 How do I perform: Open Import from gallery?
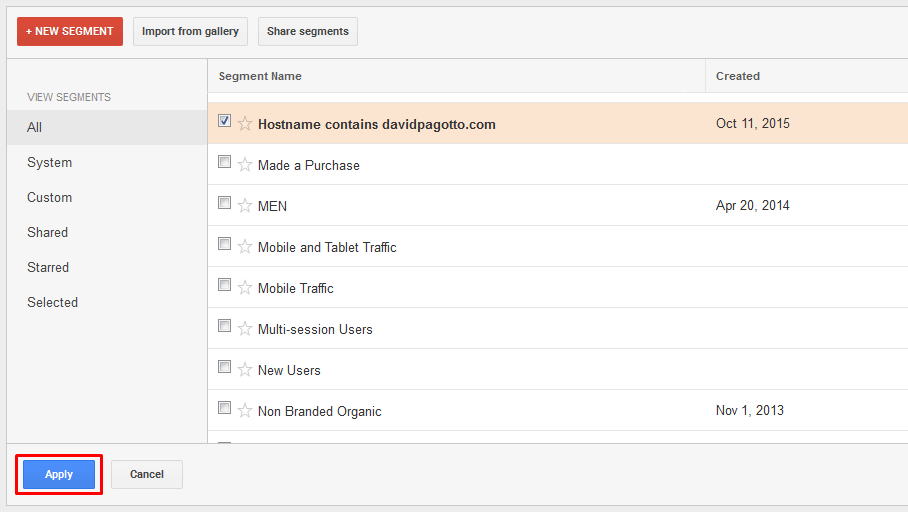point(190,31)
